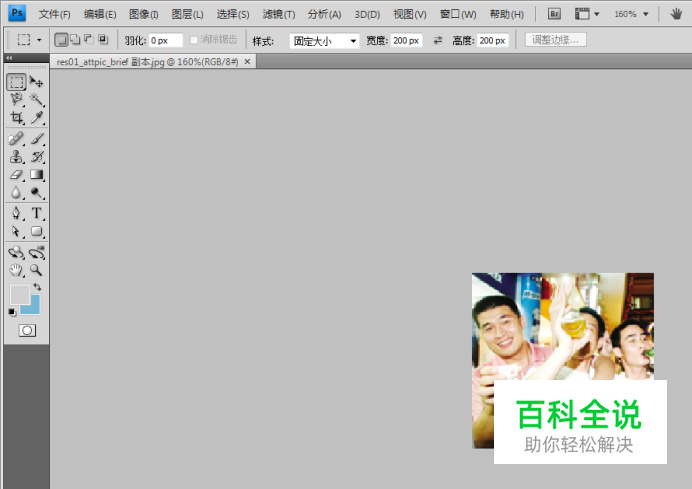Toggle the 消除锯齿 anti-alias checkbox
Image resolution: width=692 pixels, height=489 pixels.
tap(193, 40)
